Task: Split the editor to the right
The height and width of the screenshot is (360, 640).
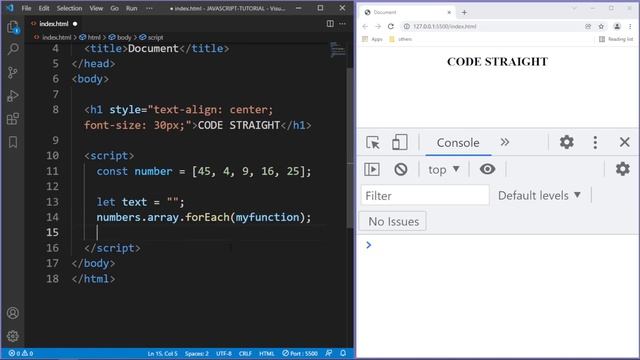Action: click(x=330, y=24)
